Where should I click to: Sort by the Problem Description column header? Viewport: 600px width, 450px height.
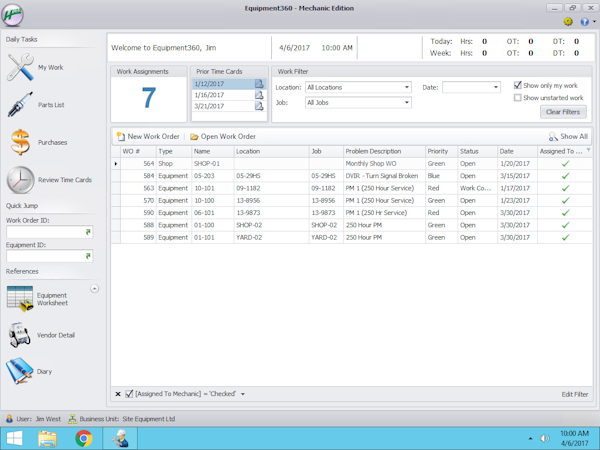[x=384, y=152]
